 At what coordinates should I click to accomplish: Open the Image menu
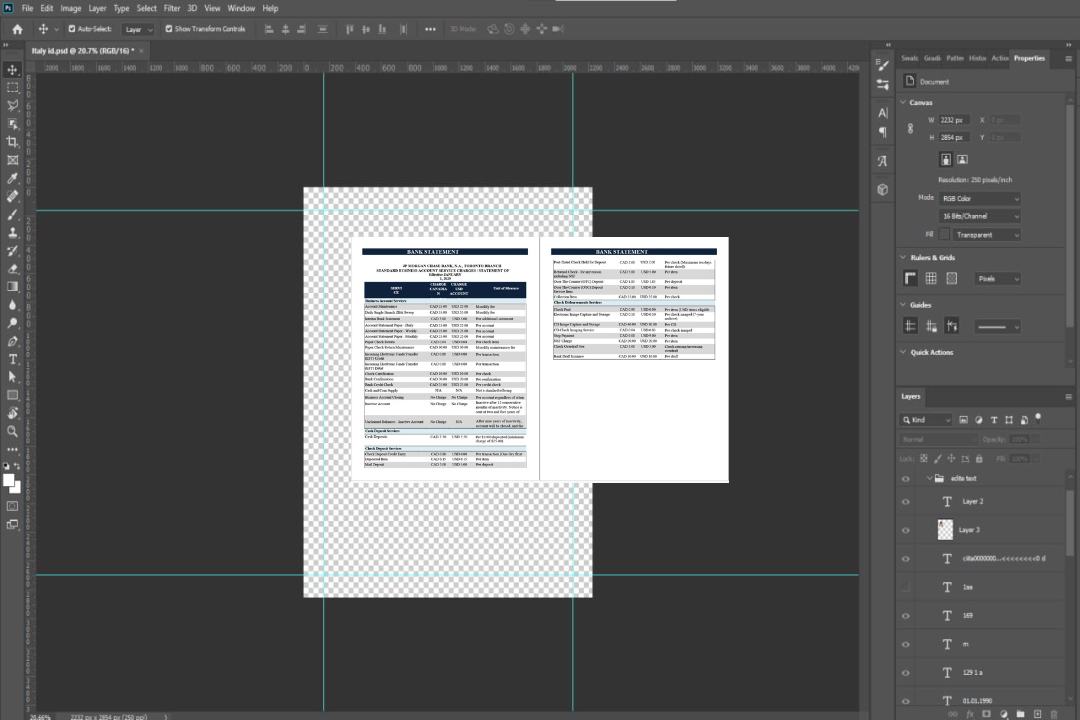(71, 8)
